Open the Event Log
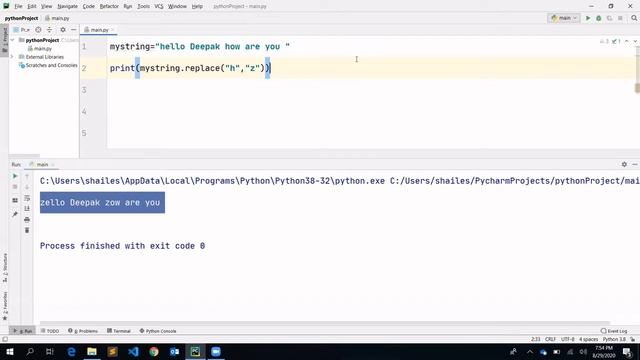This screenshot has height=360, width=640. pos(614,331)
